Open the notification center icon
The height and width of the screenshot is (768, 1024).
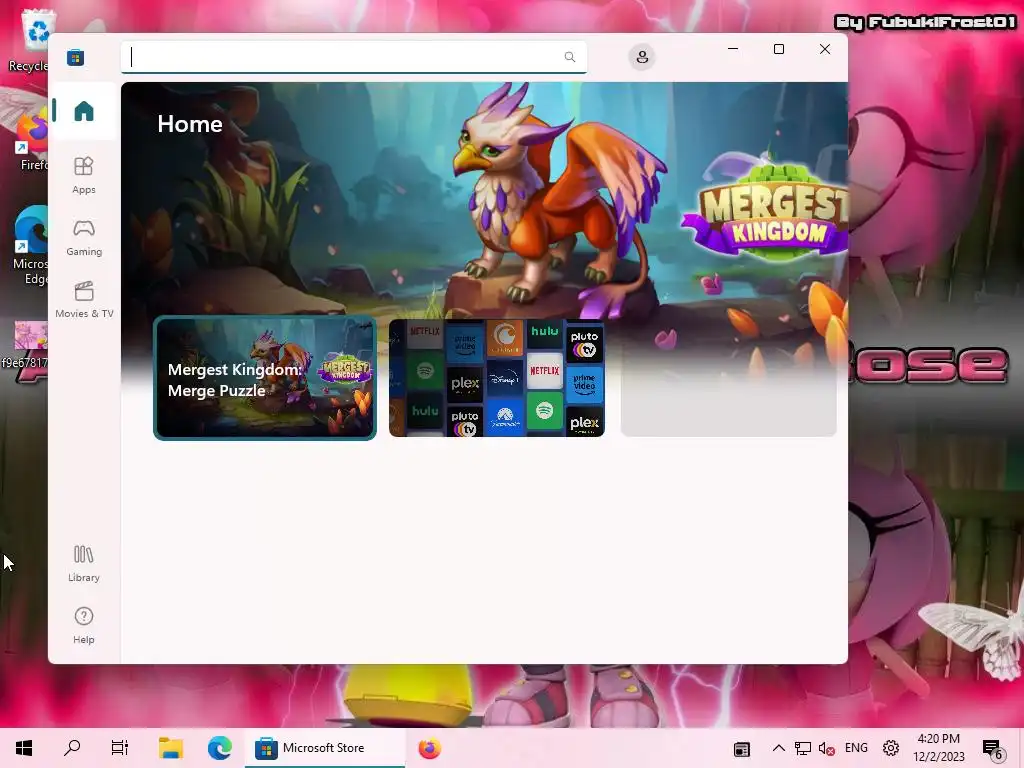pyautogui.click(x=993, y=748)
